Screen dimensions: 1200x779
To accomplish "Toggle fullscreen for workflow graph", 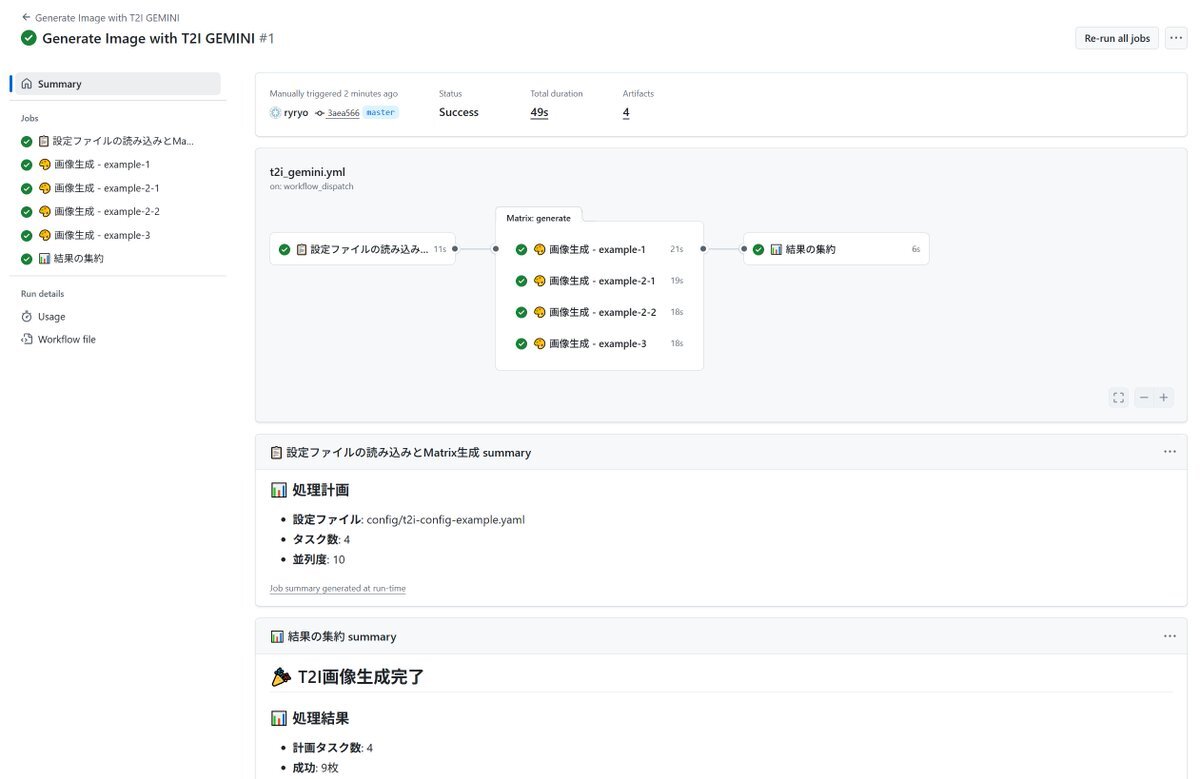I will pos(1118,397).
